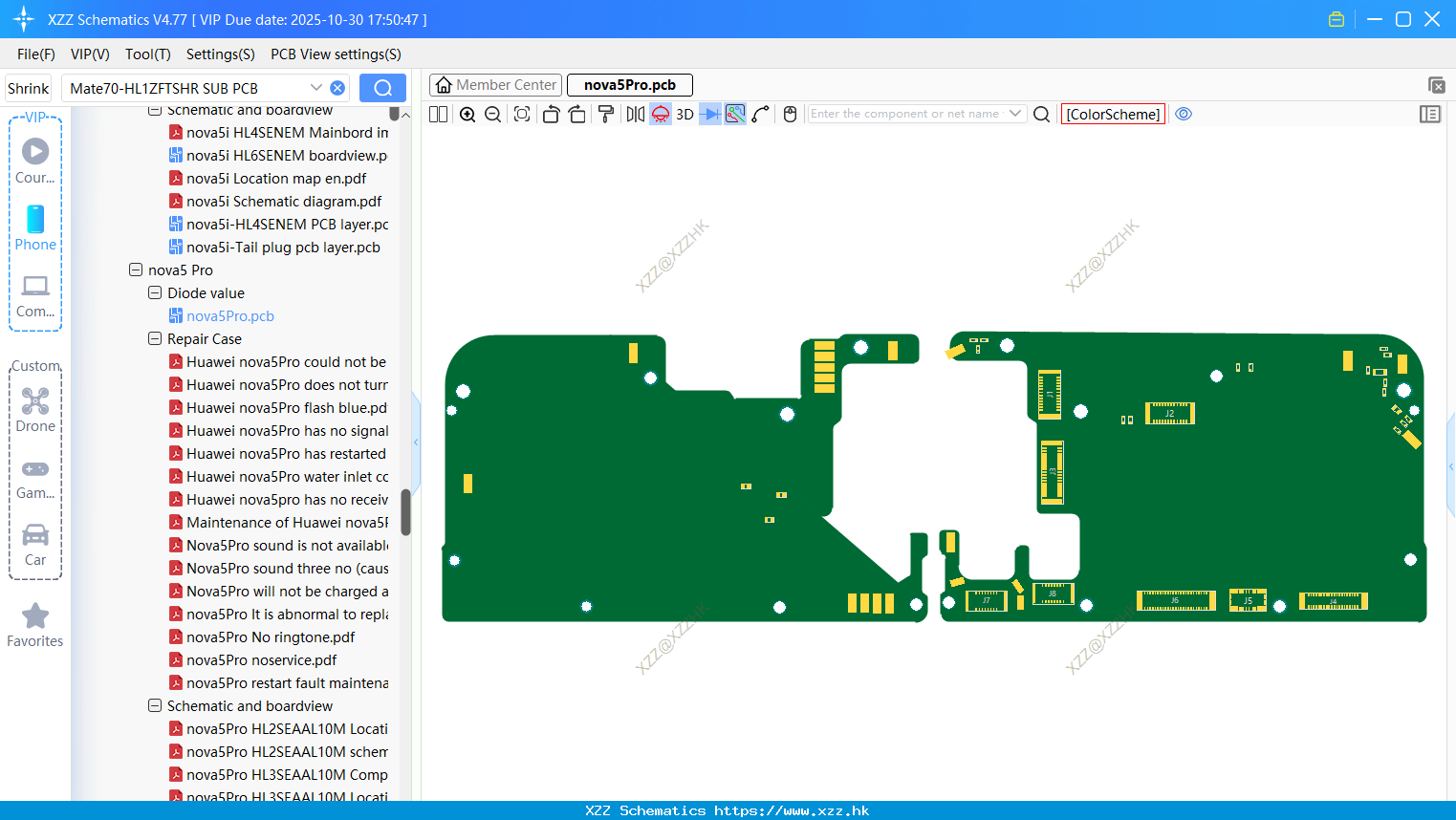Open Huawei nova5Pro has no signal

[x=287, y=431]
